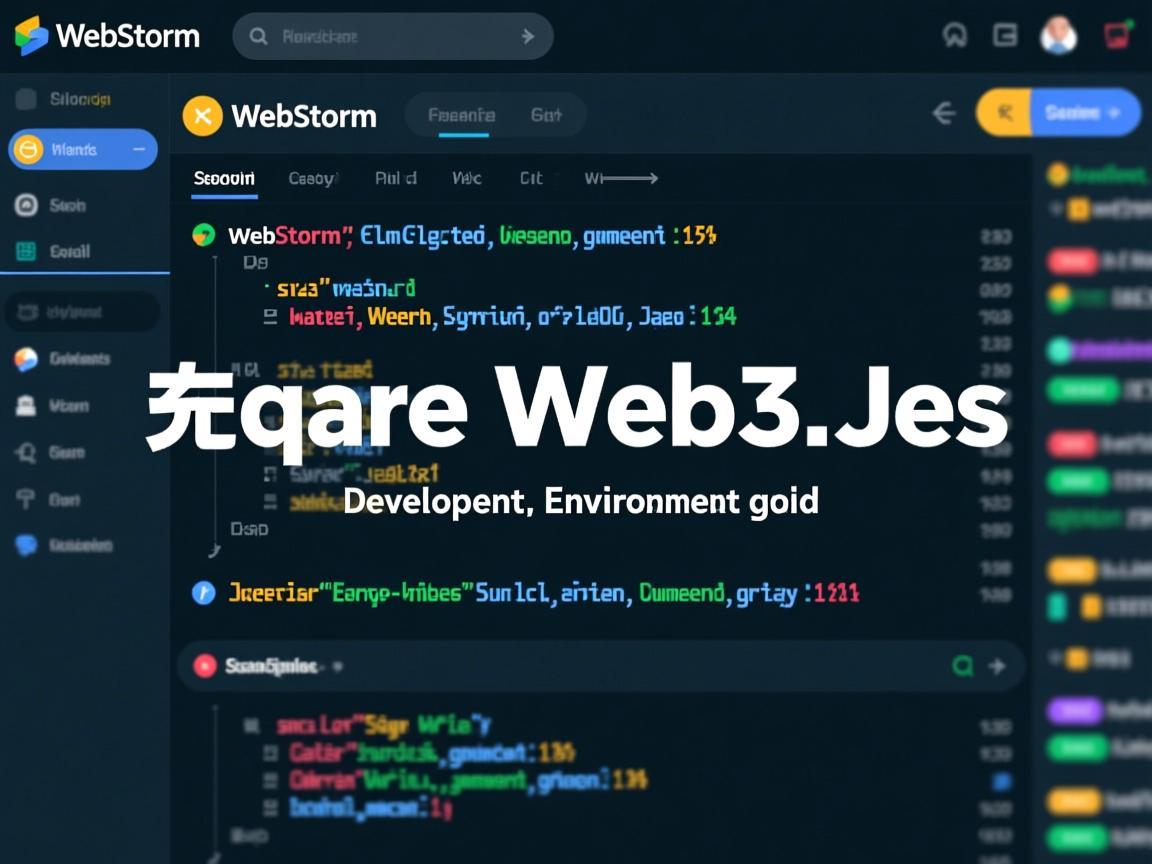Open the Save button dropdown
Image resolution: width=1152 pixels, height=864 pixels.
pyautogui.click(x=1113, y=113)
